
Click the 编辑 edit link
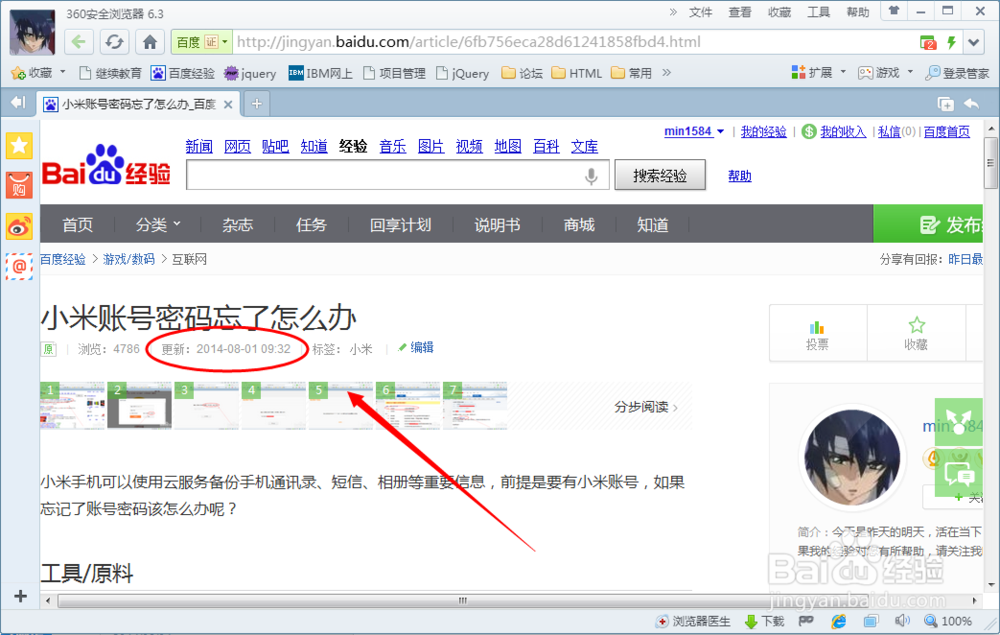416,347
